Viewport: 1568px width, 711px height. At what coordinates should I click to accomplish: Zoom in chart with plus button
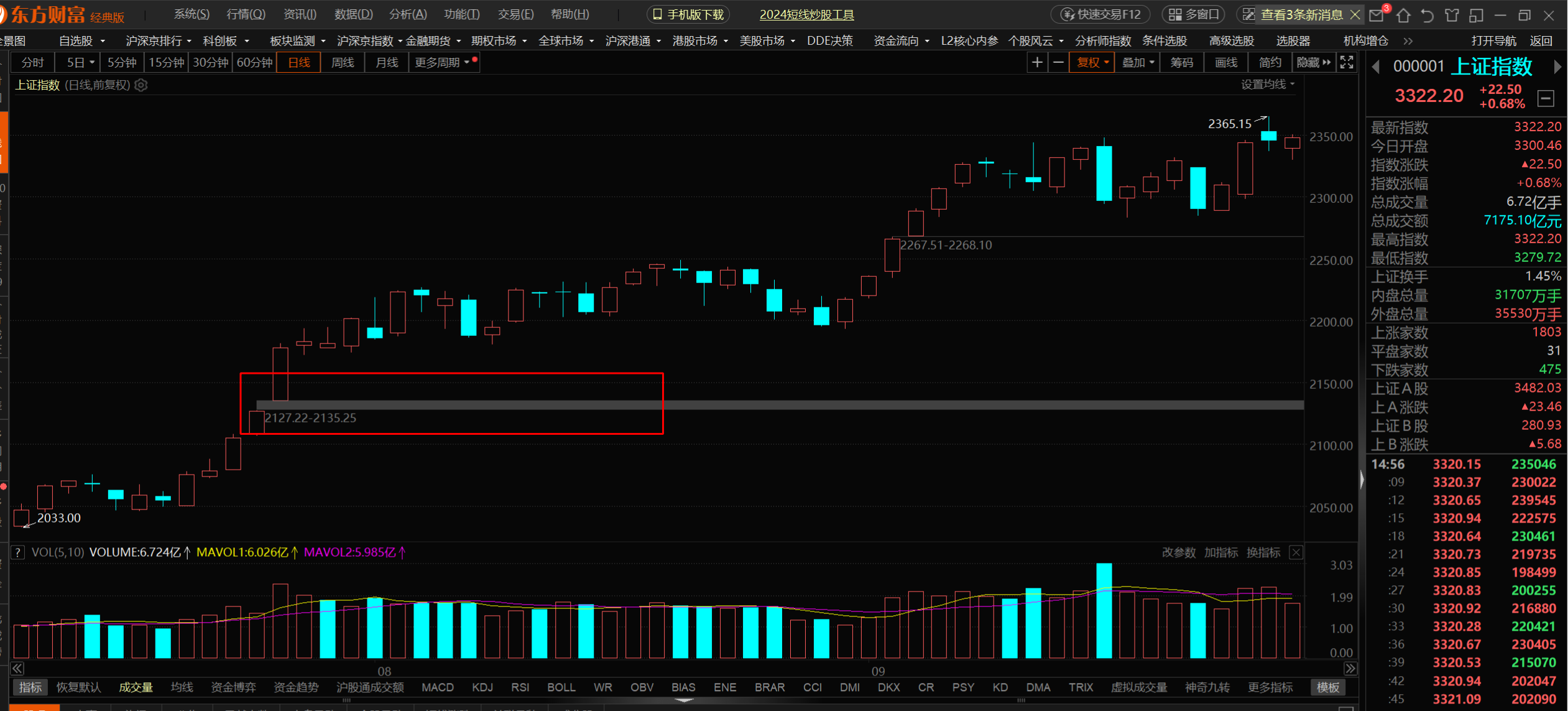pos(1037,62)
